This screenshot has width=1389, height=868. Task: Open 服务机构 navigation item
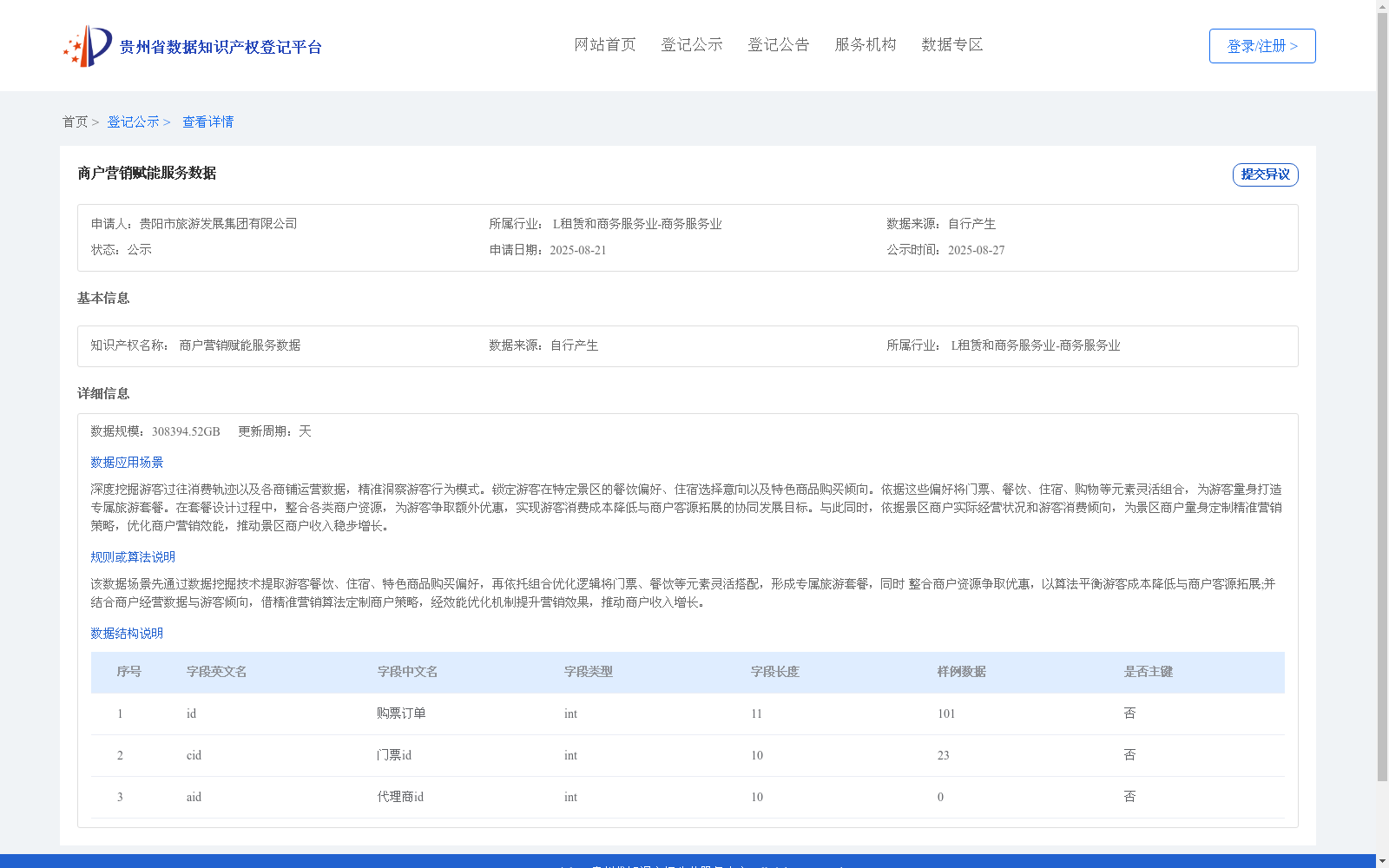pos(866,45)
